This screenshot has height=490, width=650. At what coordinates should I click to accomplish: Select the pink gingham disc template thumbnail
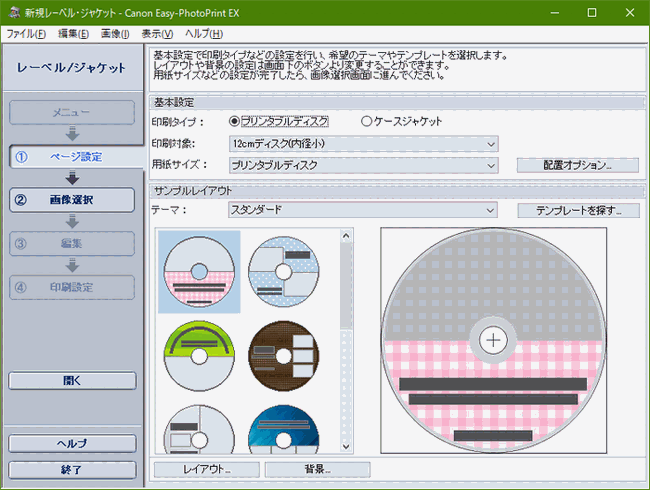click(x=198, y=271)
